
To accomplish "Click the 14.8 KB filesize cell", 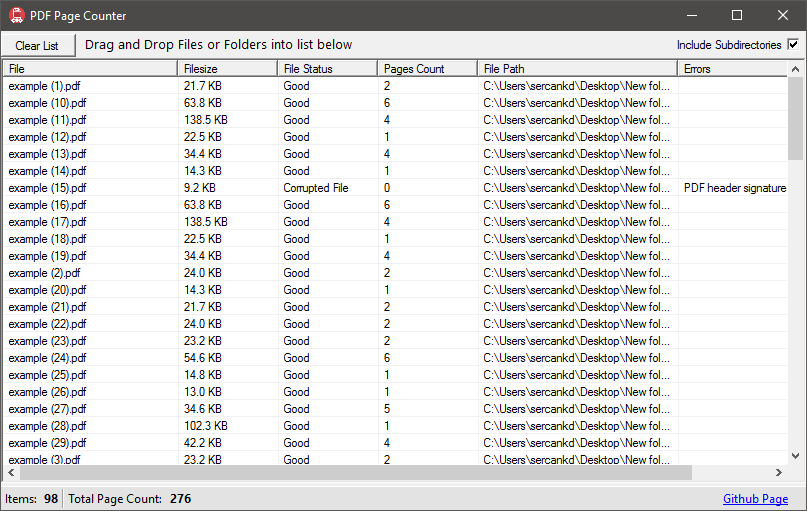I will click(203, 375).
